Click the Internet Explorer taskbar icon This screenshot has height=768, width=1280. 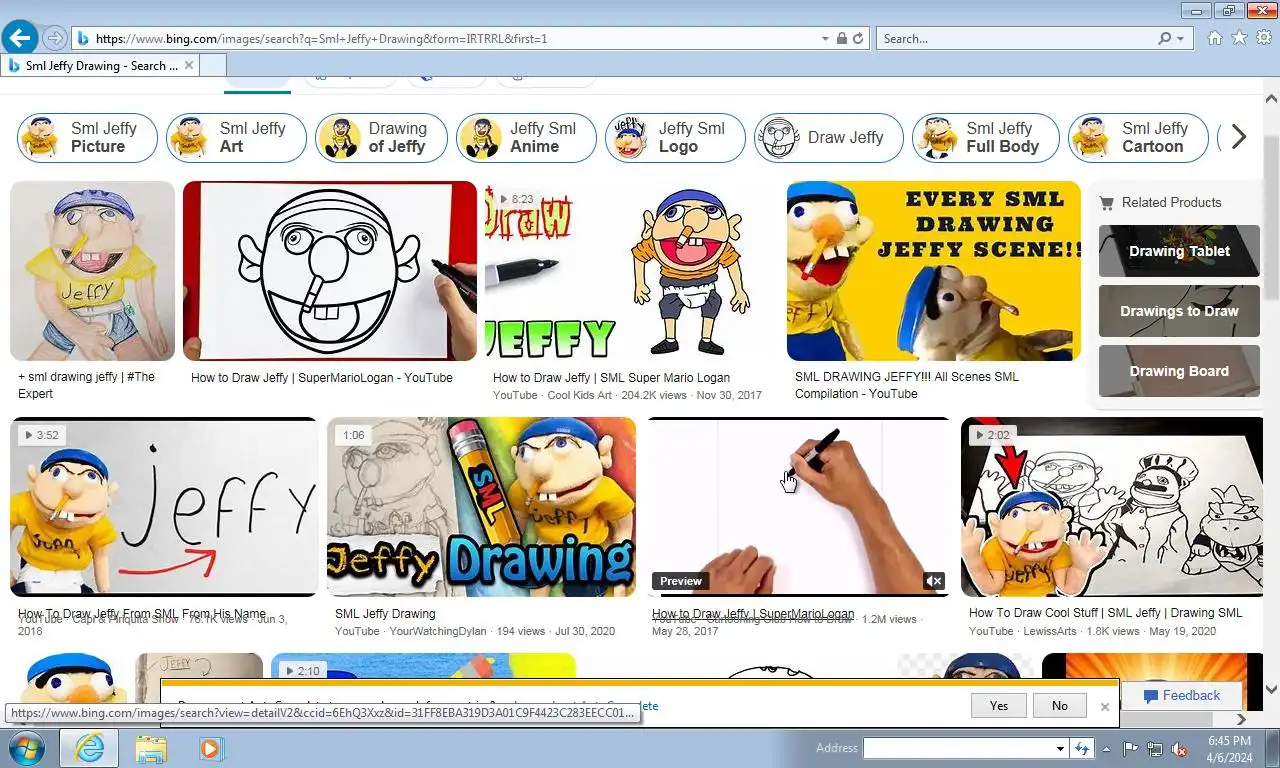coord(89,748)
